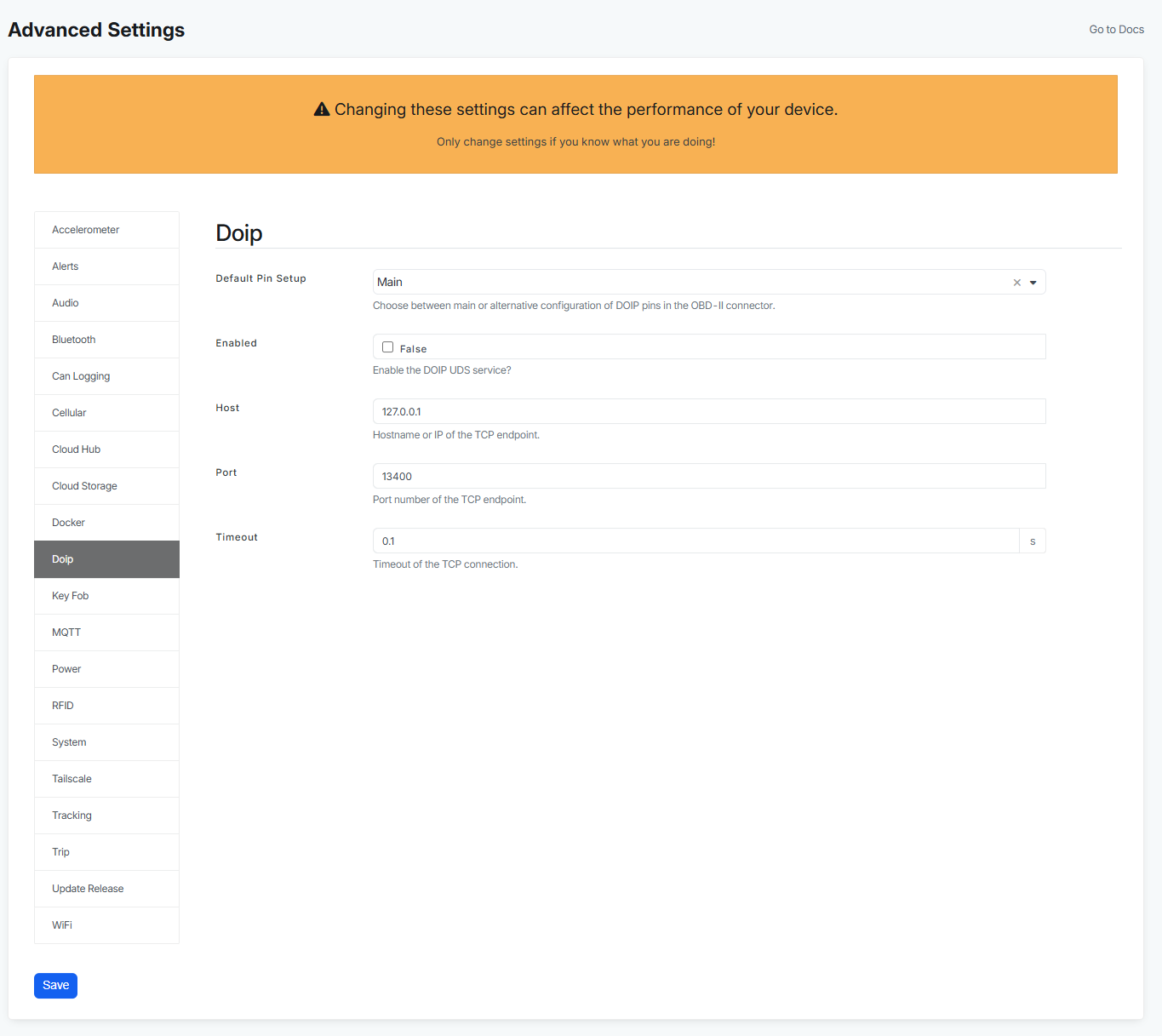Open the Bluetooth settings section
This screenshot has height=1036, width=1162.
point(106,340)
